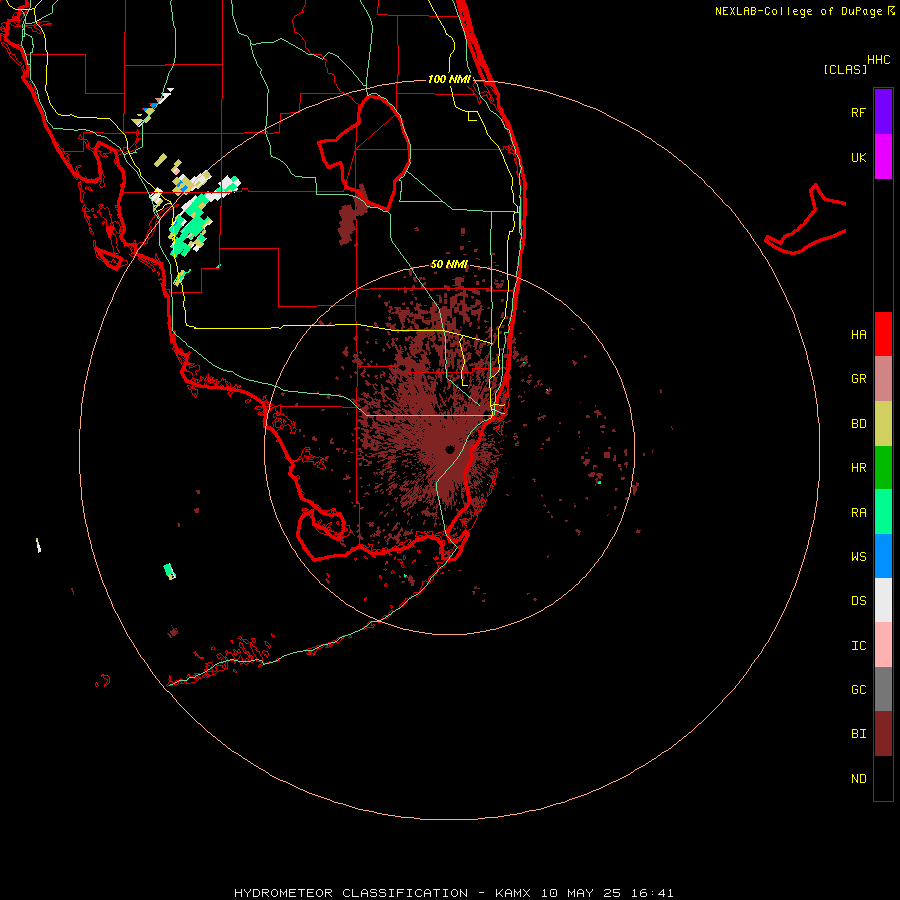The width and height of the screenshot is (900, 900).
Task: Click the BI brown legend swatch
Action: click(883, 734)
